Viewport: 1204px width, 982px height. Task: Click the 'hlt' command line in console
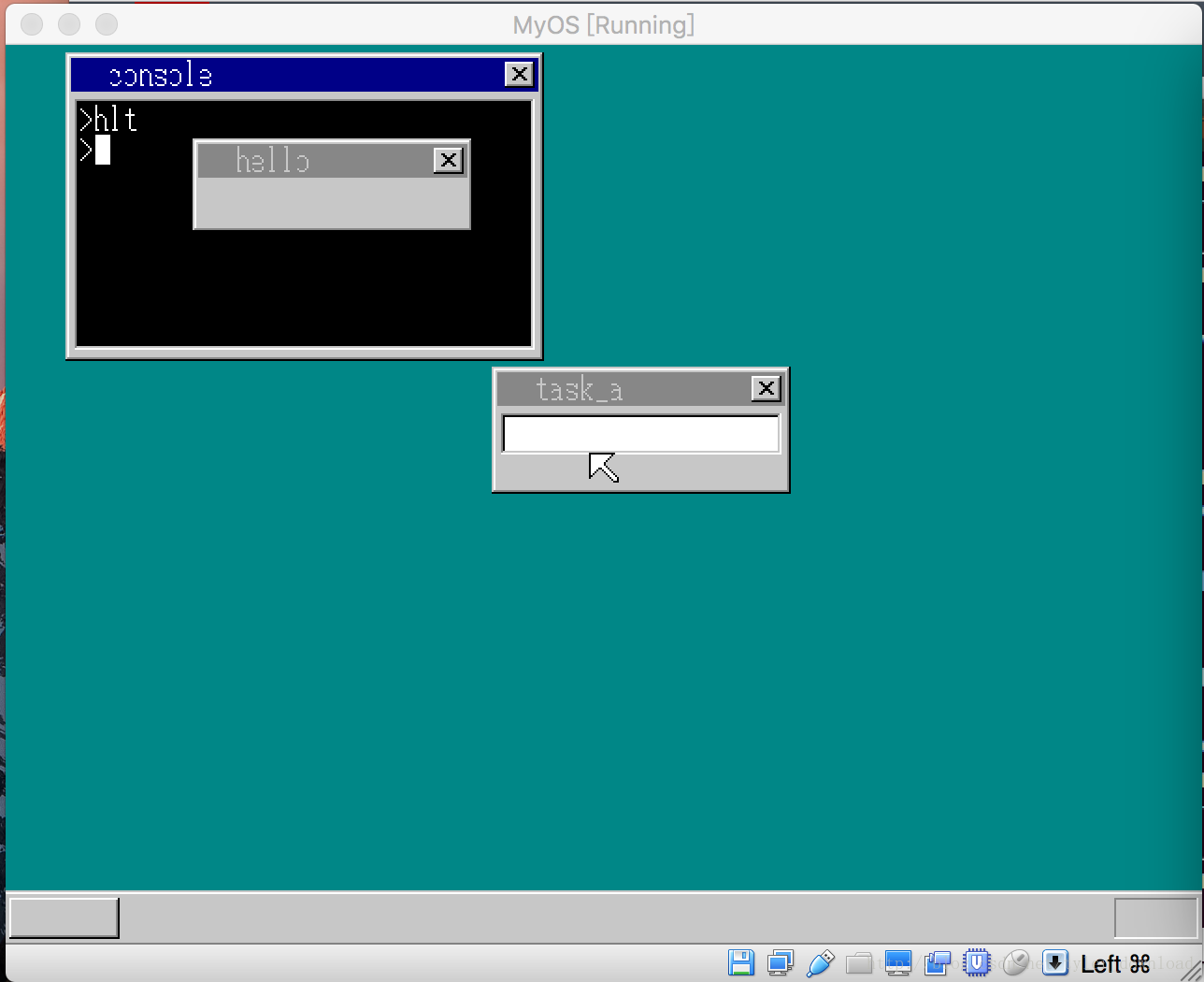pos(108,120)
